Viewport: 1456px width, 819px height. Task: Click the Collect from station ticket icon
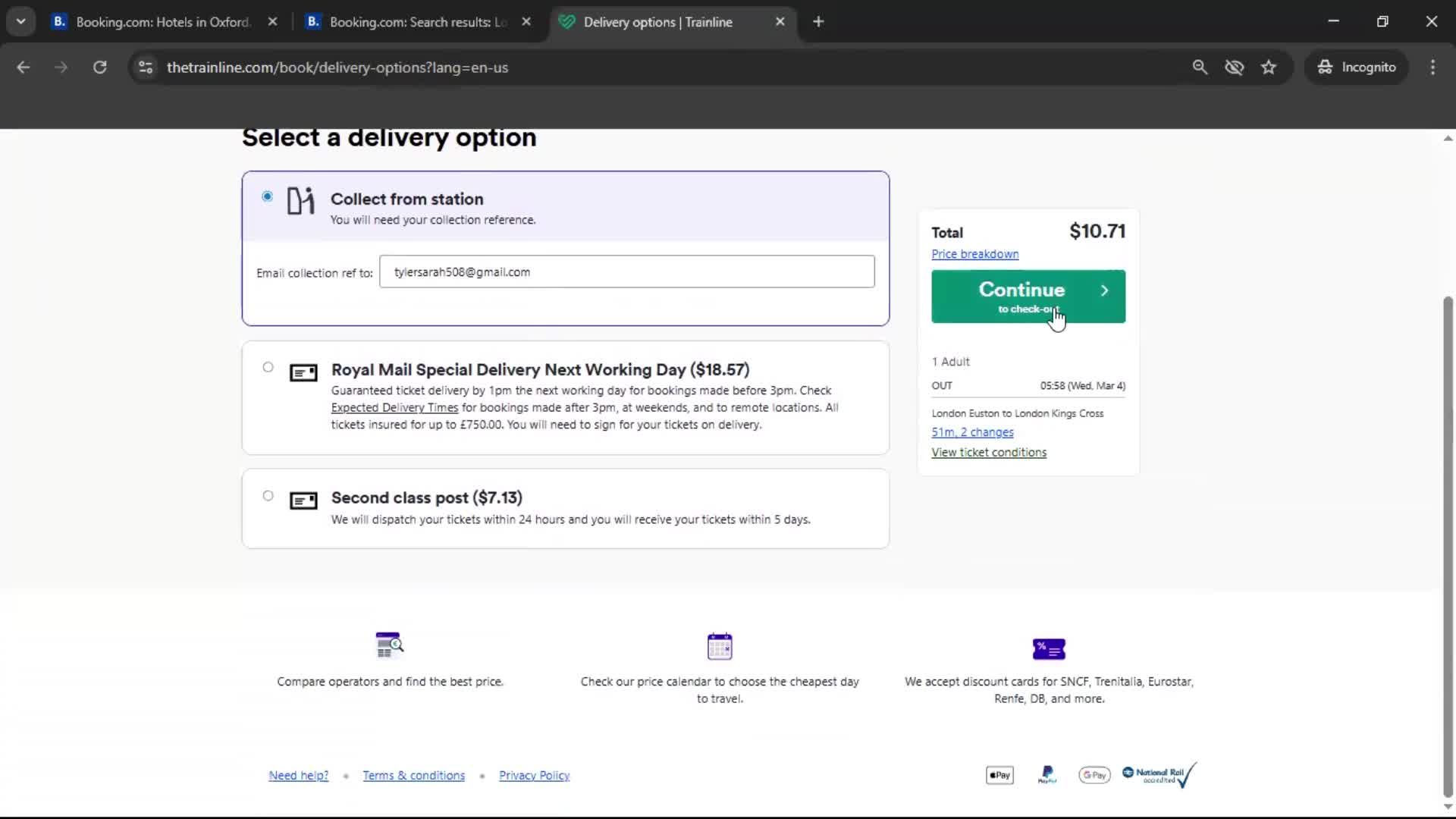[x=300, y=201]
